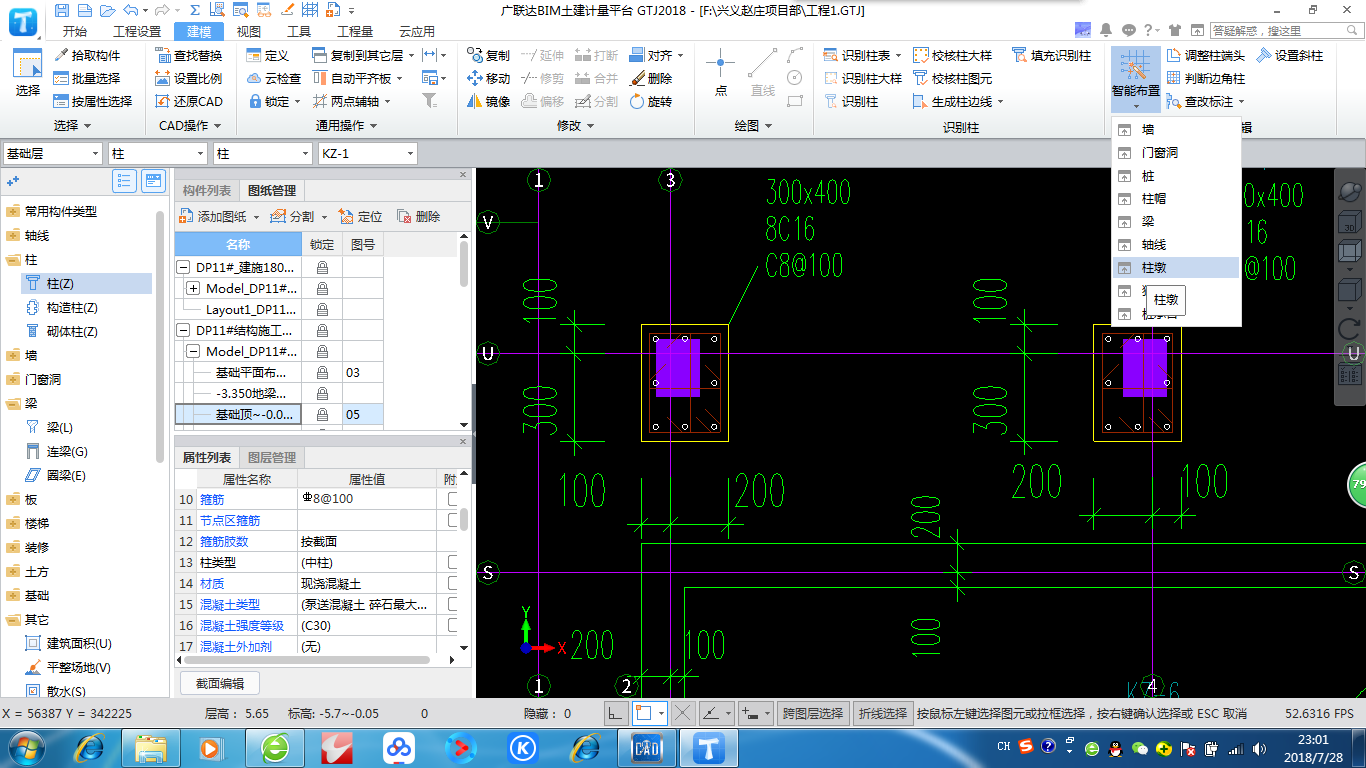Expand 复制到其它层 dropdown arrow
Viewport: 1366px width, 768px height.
pyautogui.click(x=410, y=55)
